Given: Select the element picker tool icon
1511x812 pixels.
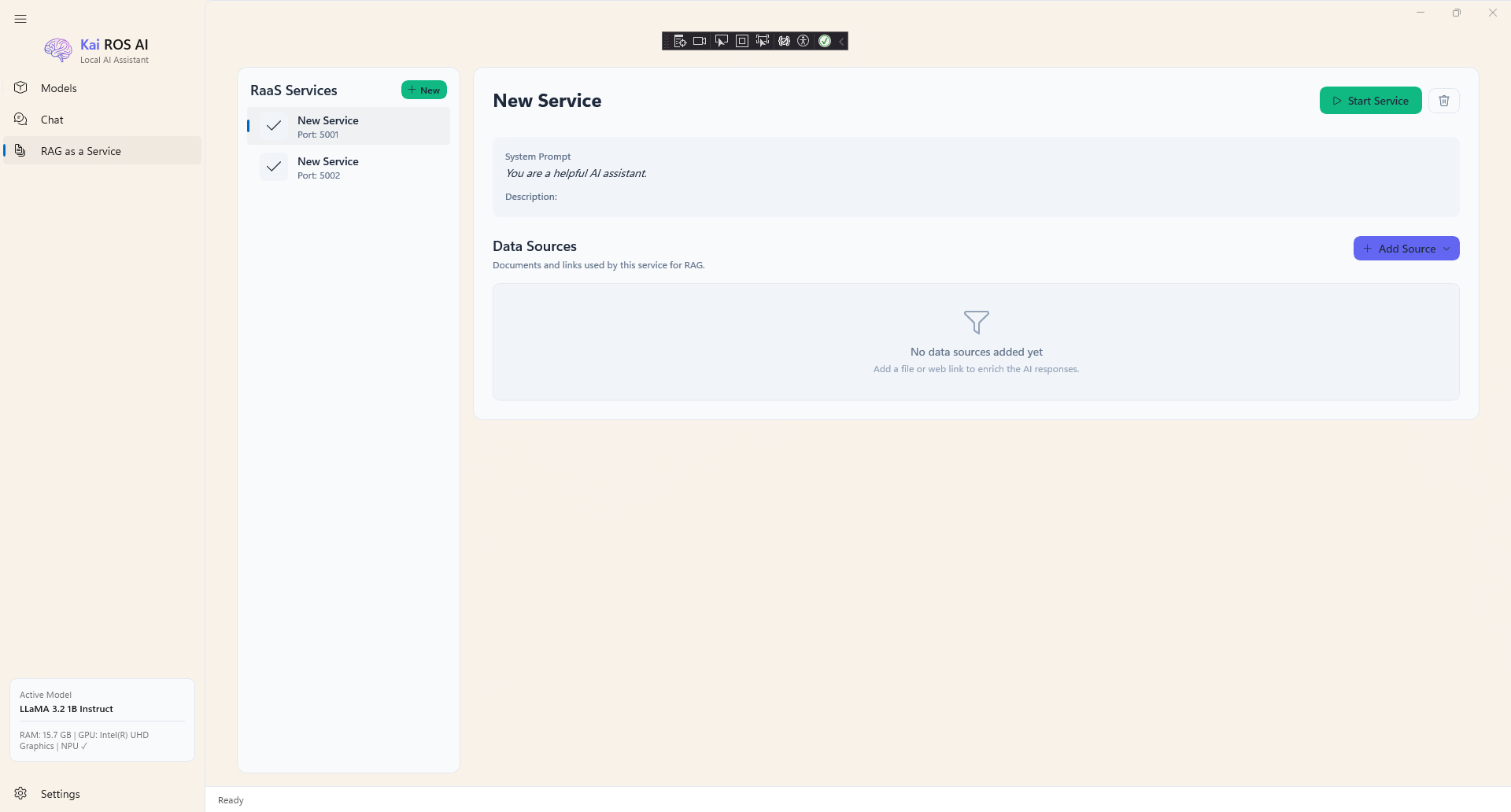Looking at the screenshot, I should pos(763,41).
